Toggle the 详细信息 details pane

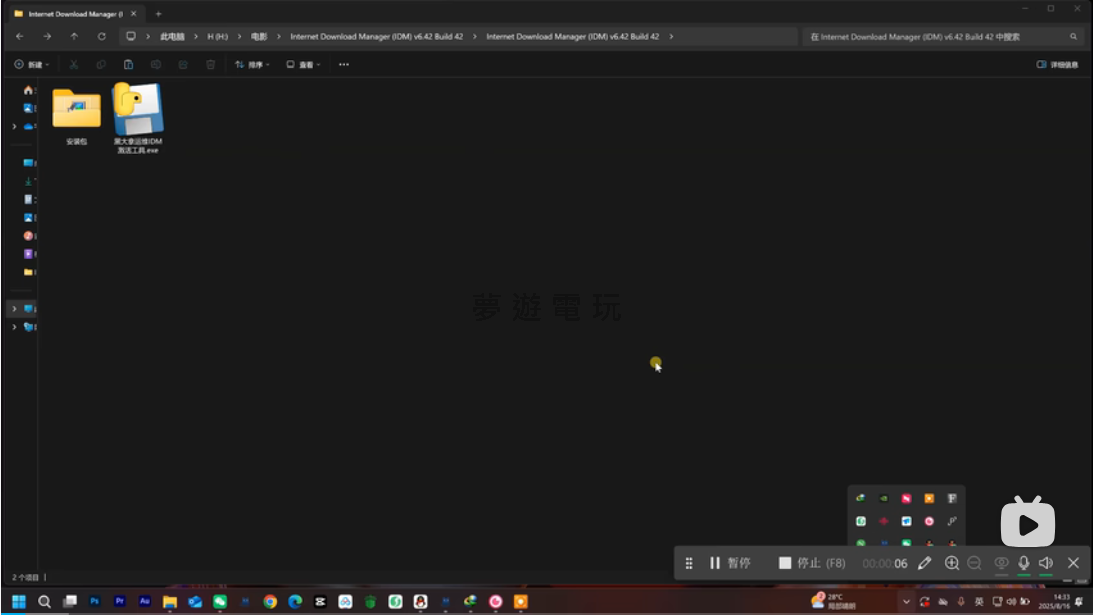1057,64
